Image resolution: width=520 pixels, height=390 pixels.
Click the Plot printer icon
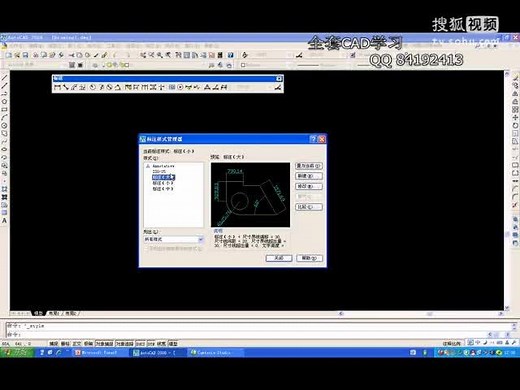pyautogui.click(x=35, y=55)
